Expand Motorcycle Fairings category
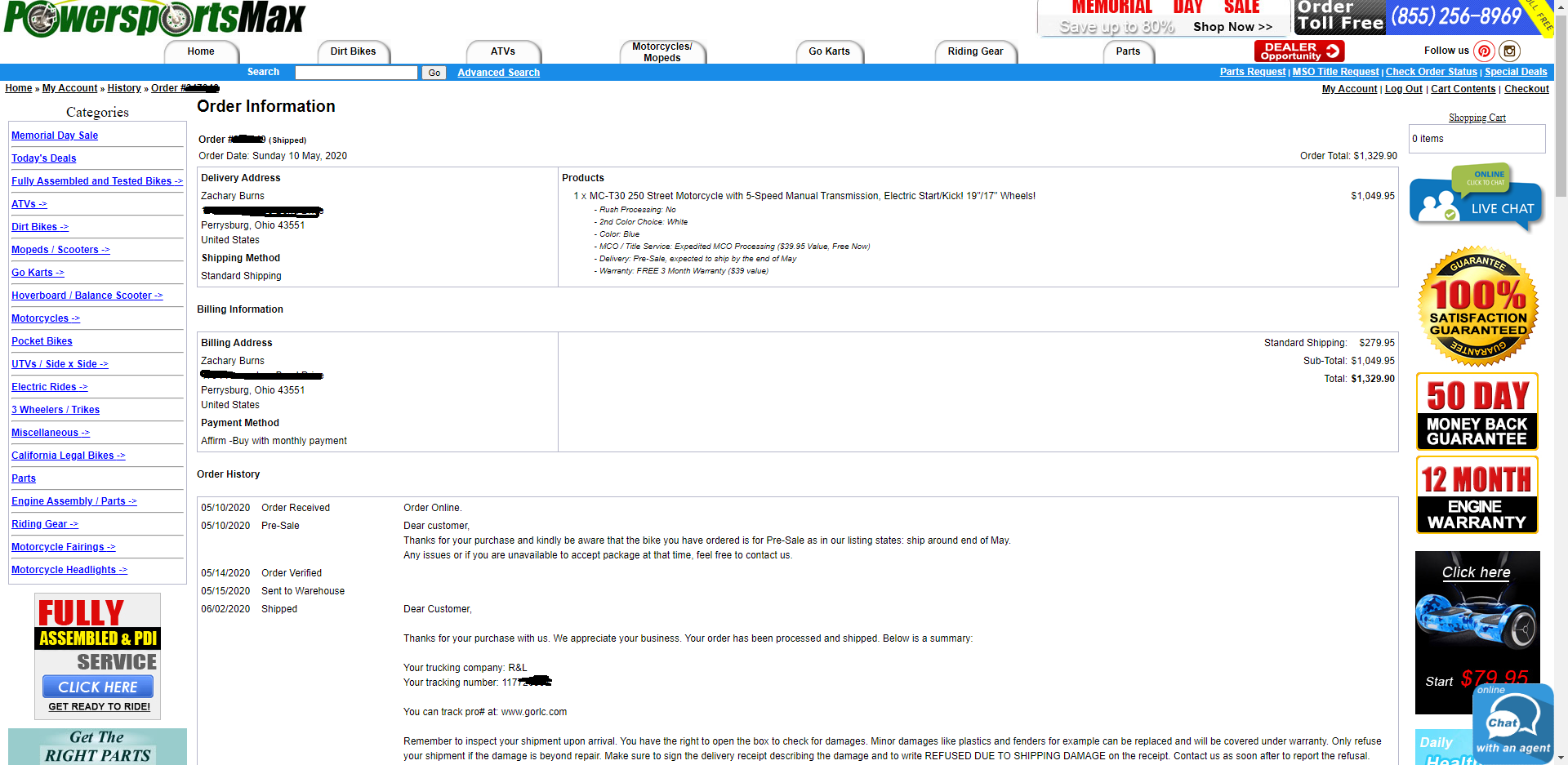1568x765 pixels. coord(64,547)
